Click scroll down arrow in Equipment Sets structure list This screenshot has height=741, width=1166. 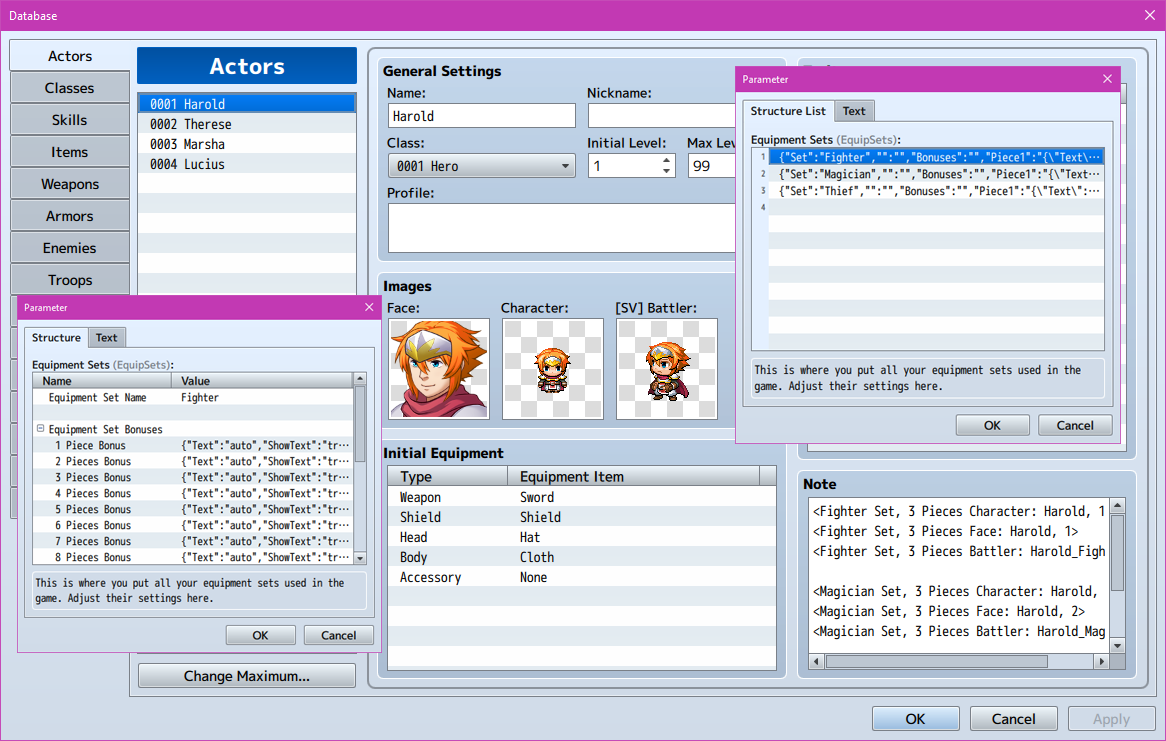360,558
